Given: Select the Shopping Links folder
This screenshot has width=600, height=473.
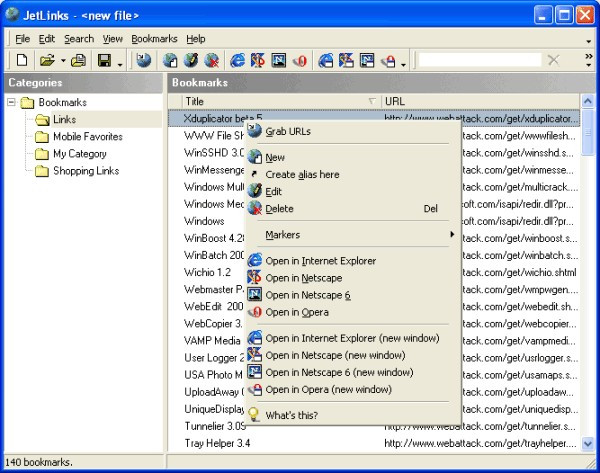Looking at the screenshot, I should tap(86, 171).
